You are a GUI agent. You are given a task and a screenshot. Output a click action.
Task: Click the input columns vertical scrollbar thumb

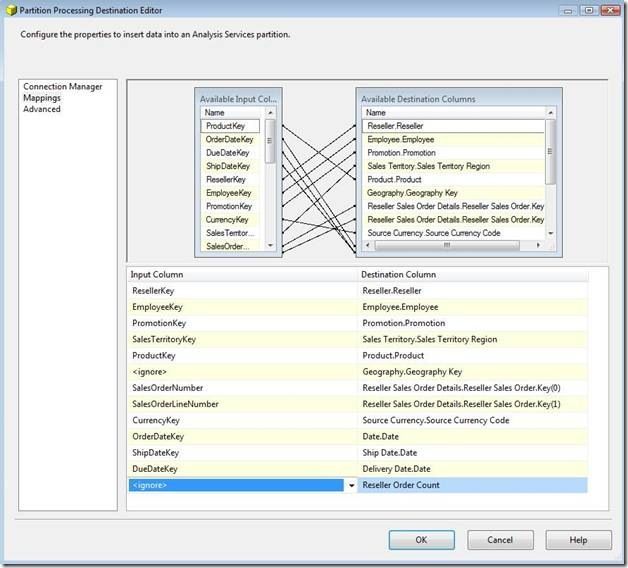click(270, 141)
